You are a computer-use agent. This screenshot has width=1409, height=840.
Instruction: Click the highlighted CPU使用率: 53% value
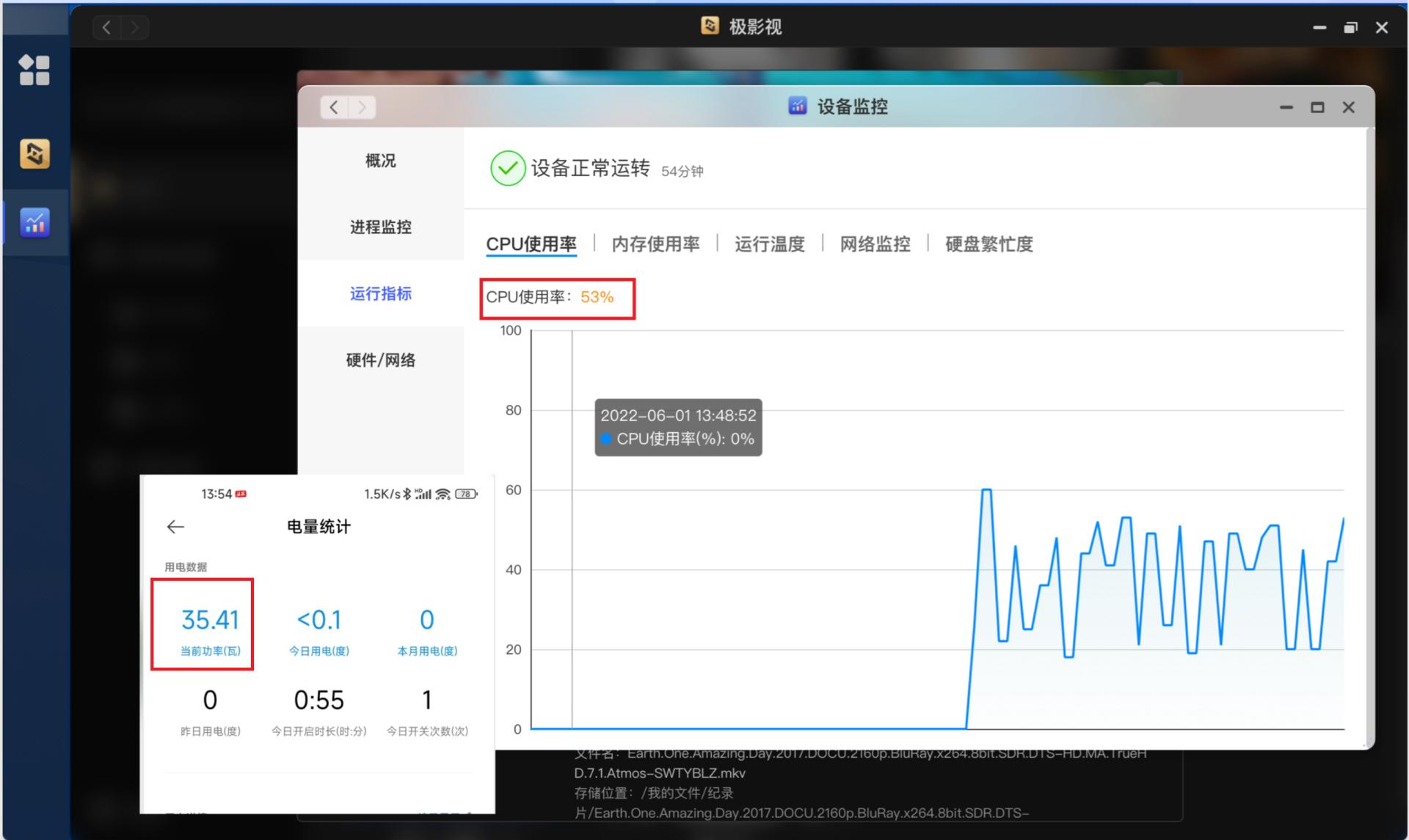557,298
